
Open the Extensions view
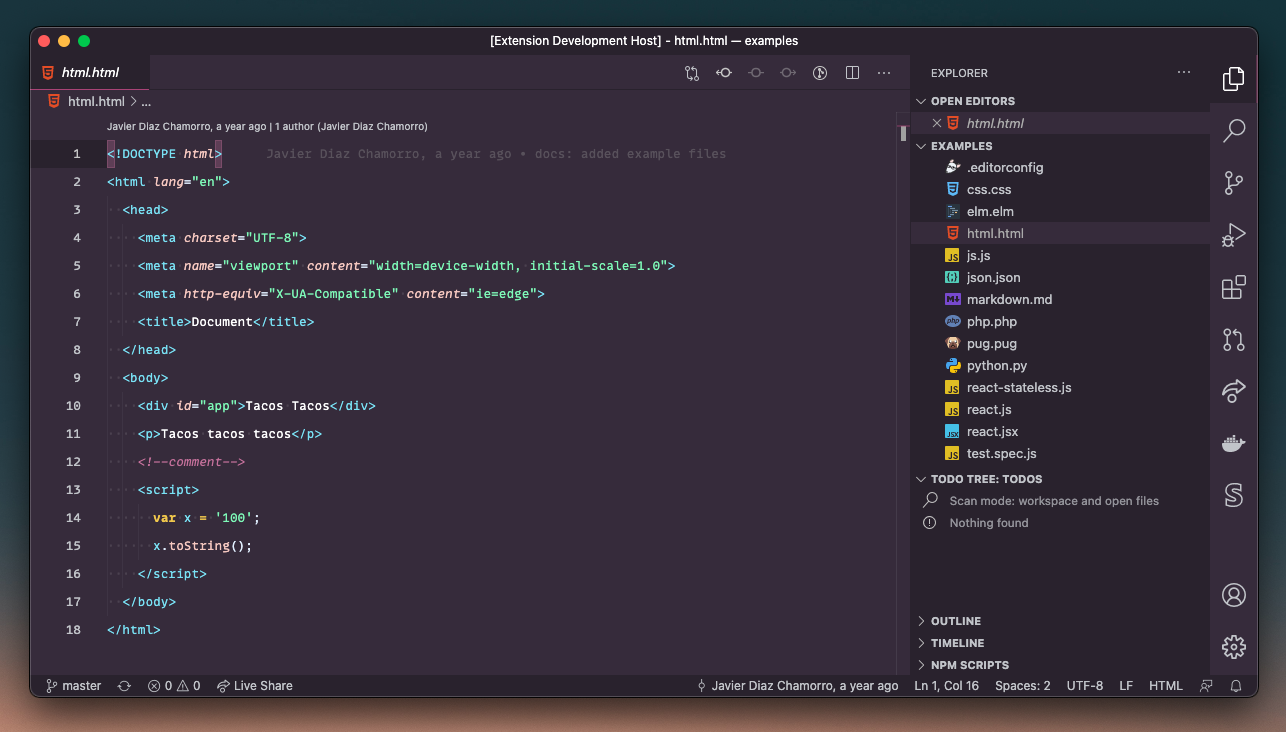[1234, 287]
